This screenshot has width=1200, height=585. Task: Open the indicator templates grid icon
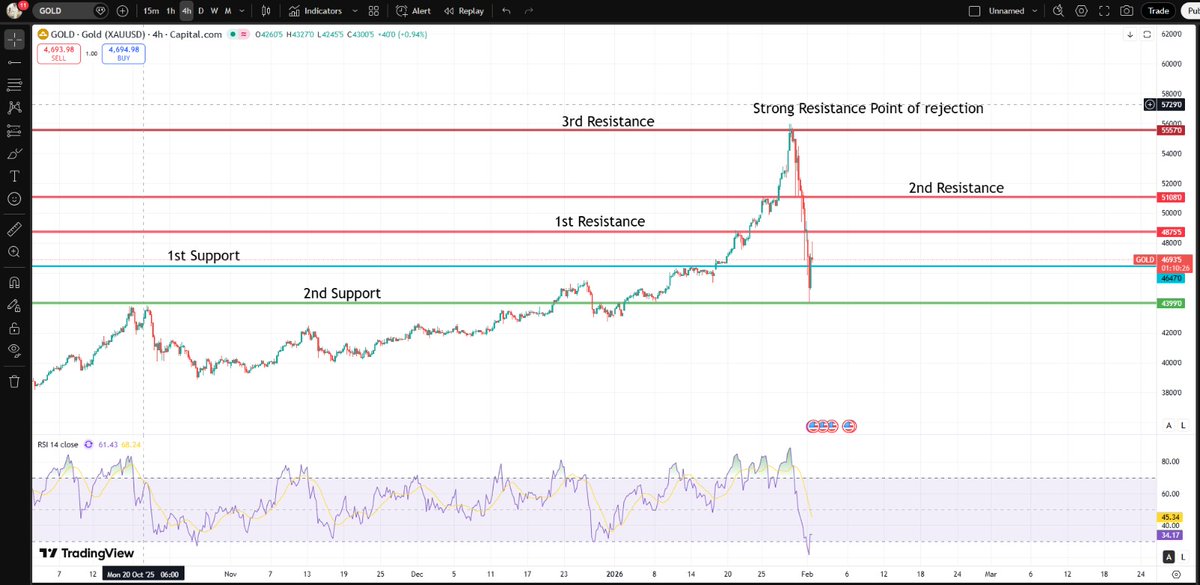coord(376,11)
